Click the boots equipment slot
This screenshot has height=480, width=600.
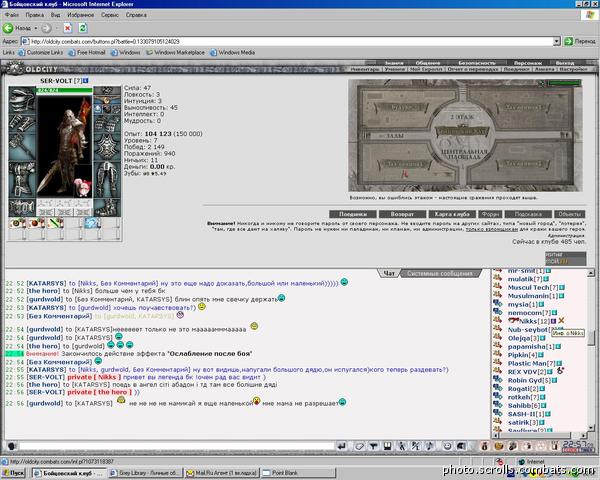pos(107,208)
